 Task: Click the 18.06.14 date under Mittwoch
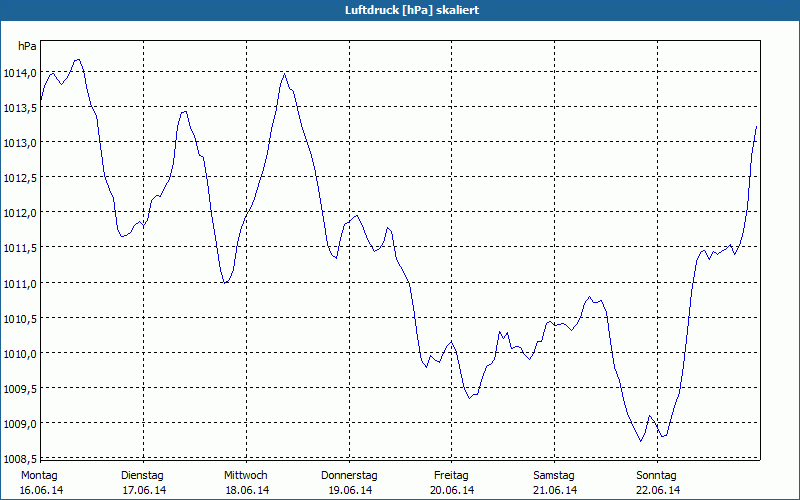tap(246, 490)
